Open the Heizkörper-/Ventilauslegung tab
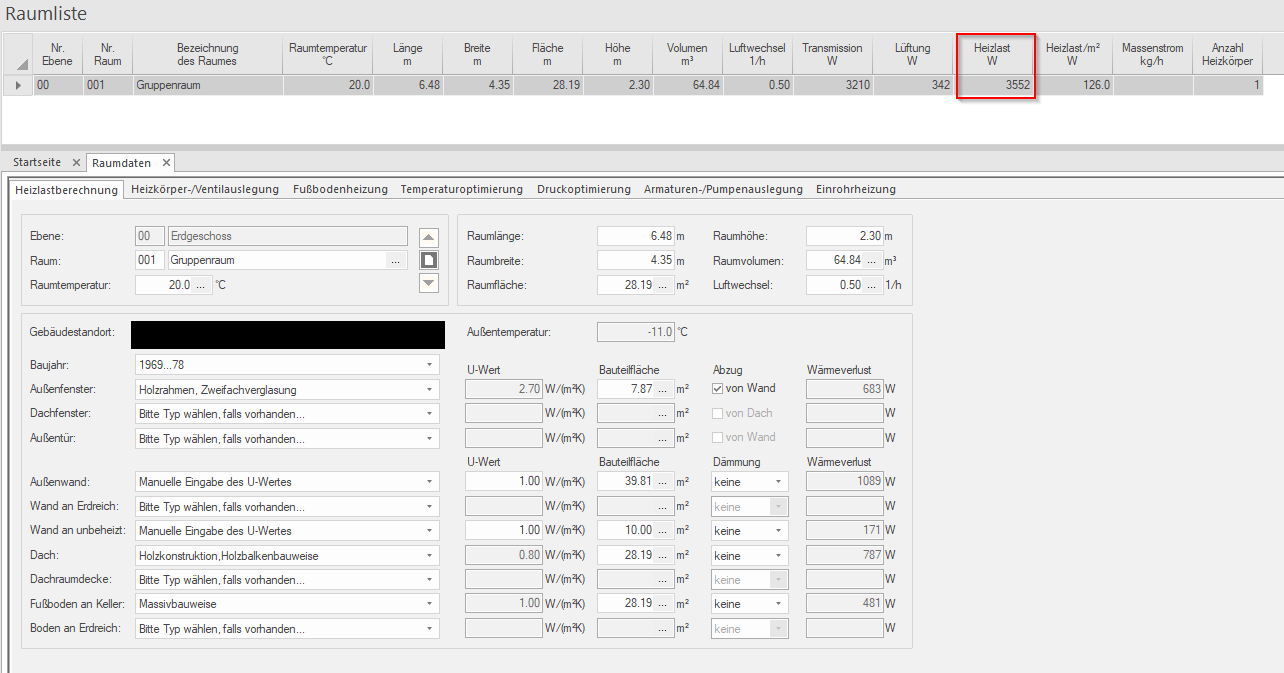The height and width of the screenshot is (673, 1284). tap(206, 189)
